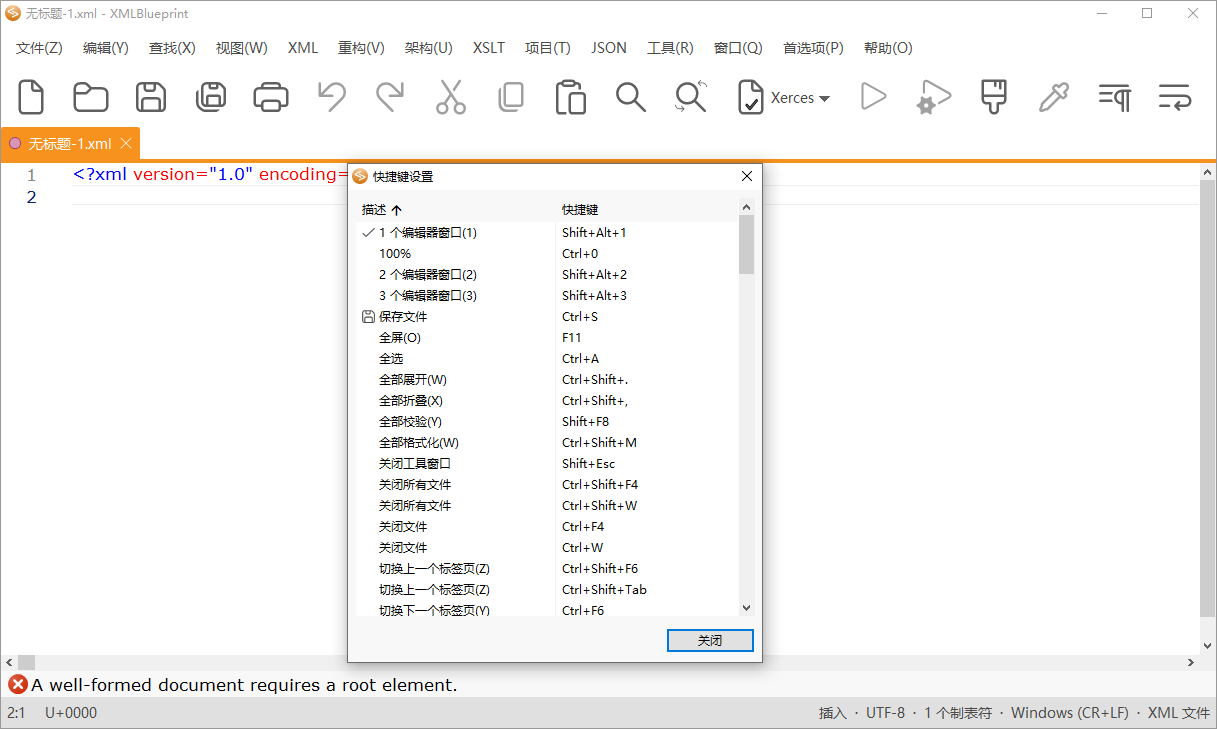Close the 快捷键设置 dialog with X
Screen dimensions: 1217x729
(746, 176)
